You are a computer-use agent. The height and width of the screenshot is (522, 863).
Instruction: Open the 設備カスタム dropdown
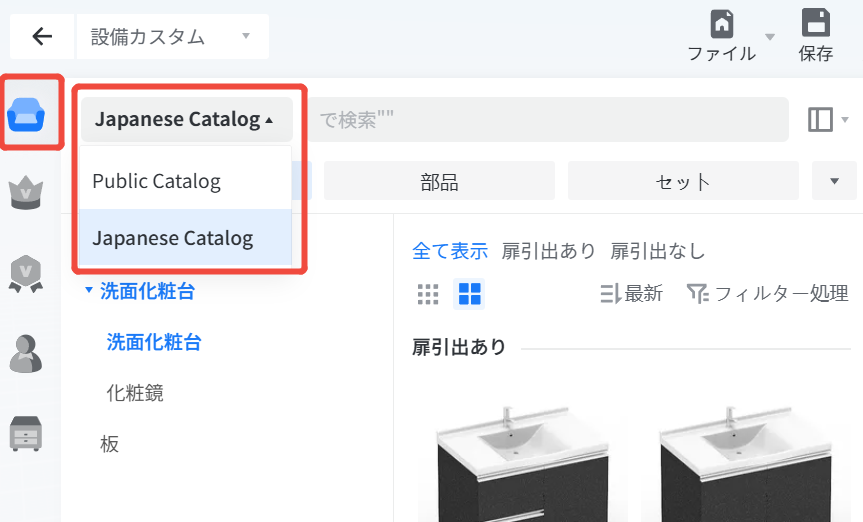point(172,36)
